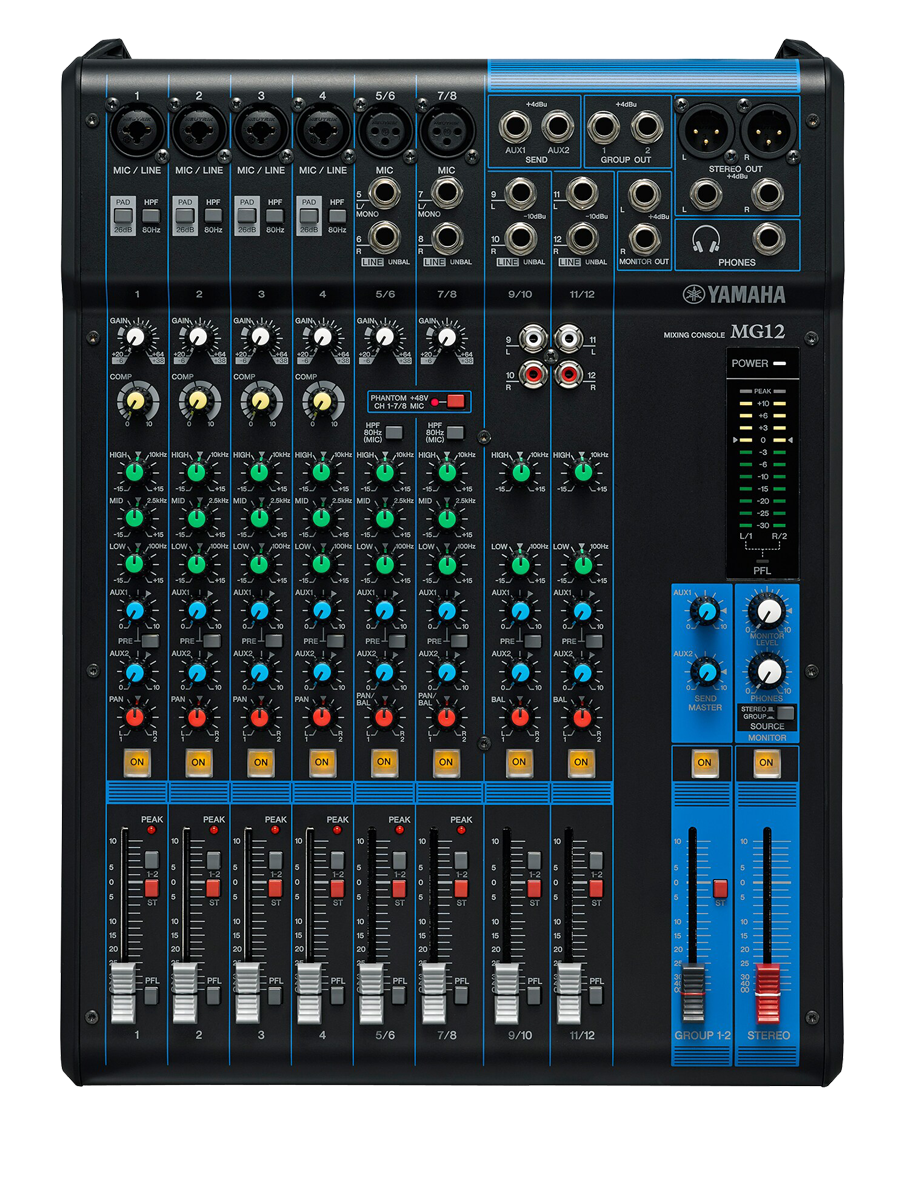Toggle the PHANTOM +48V switch

pyautogui.click(x=456, y=402)
